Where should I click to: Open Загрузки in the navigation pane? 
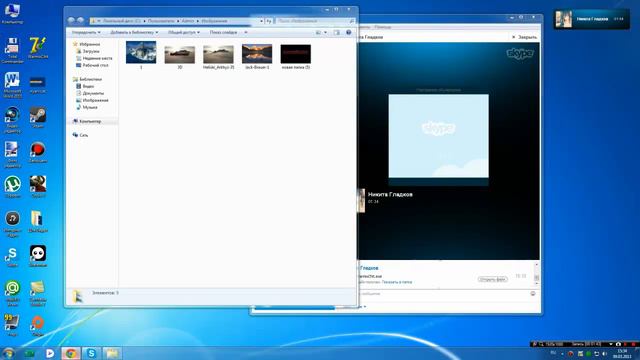tap(91, 51)
